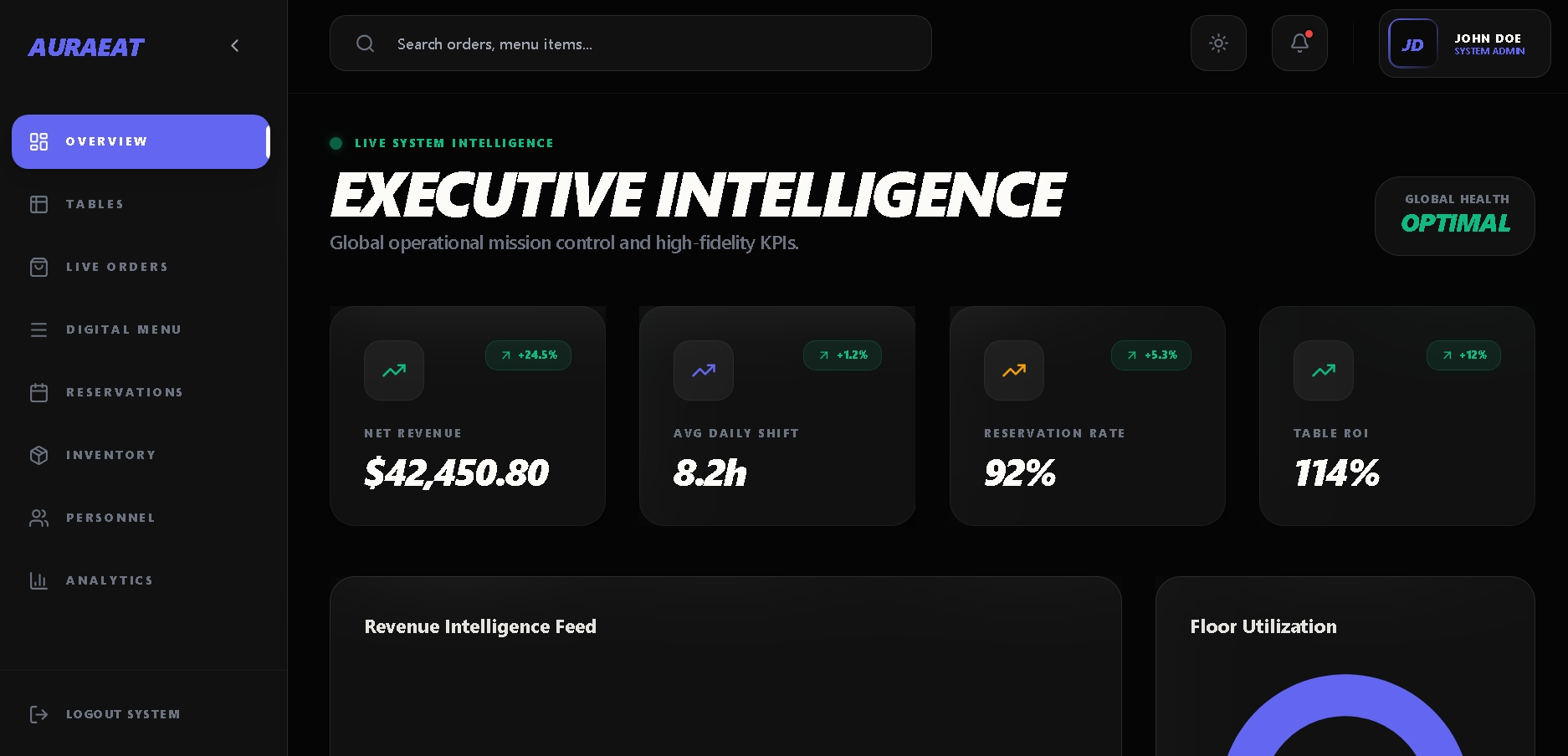Click the Analytics bar chart icon

click(39, 581)
